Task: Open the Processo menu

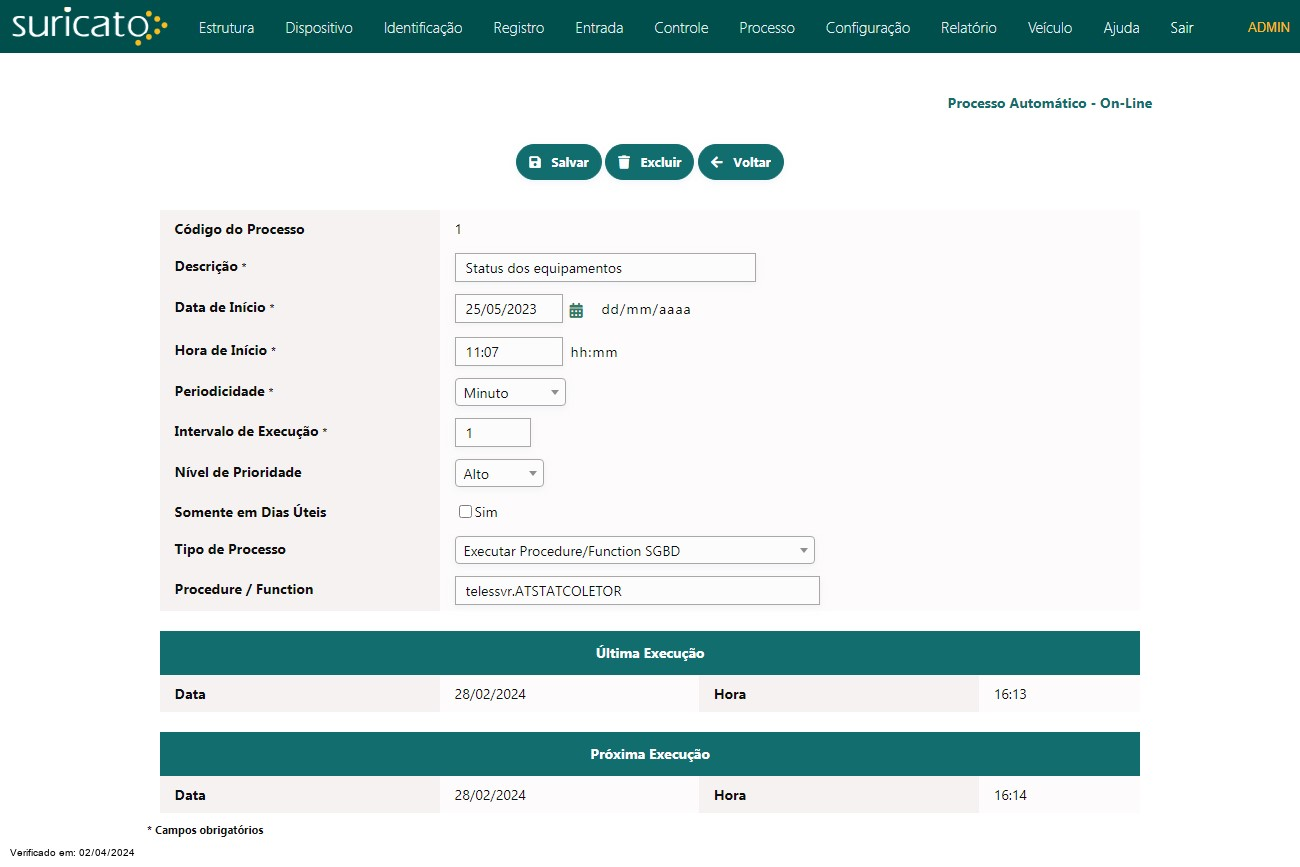Action: (766, 28)
